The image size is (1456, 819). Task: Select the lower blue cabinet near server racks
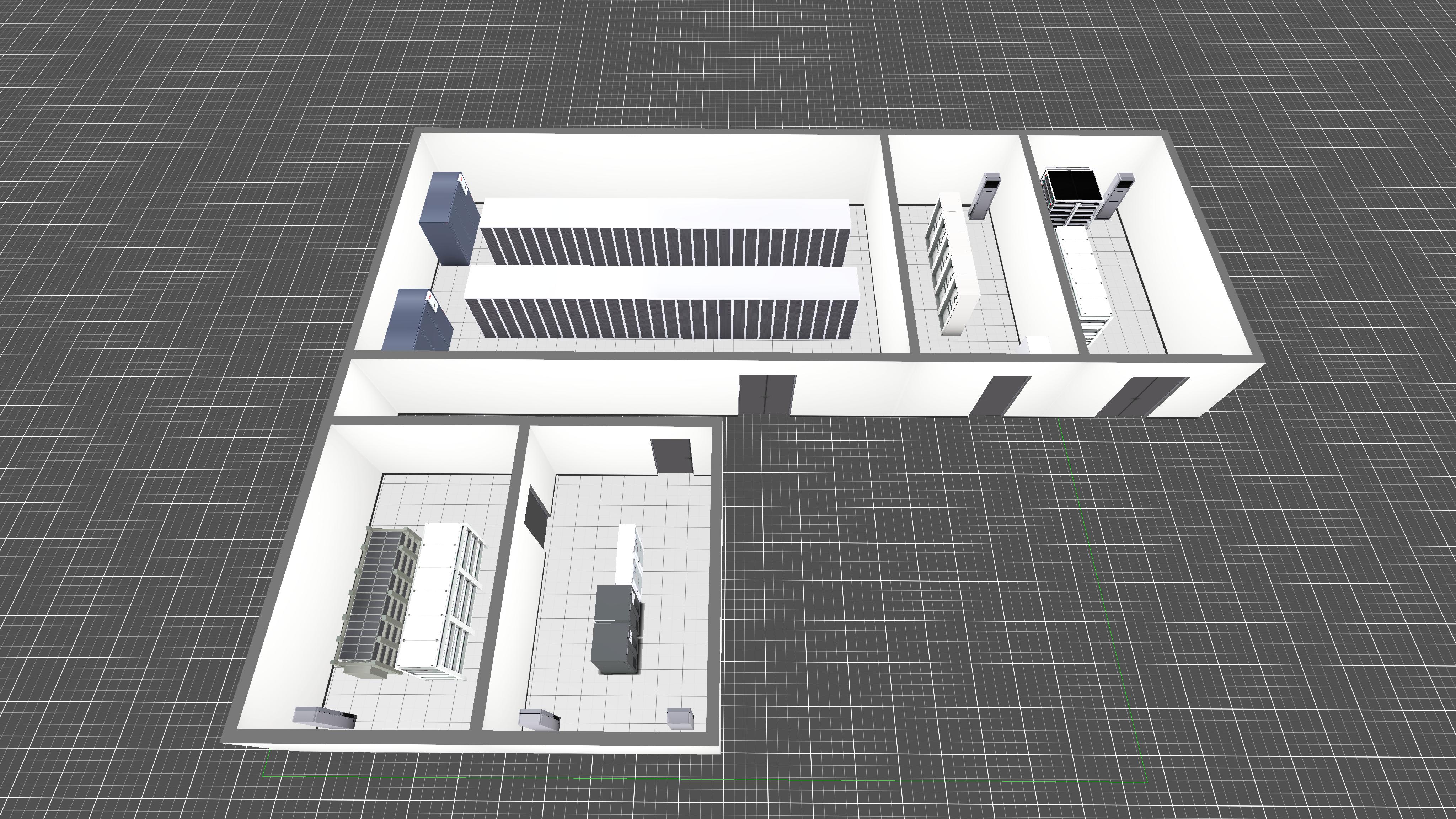417,321
